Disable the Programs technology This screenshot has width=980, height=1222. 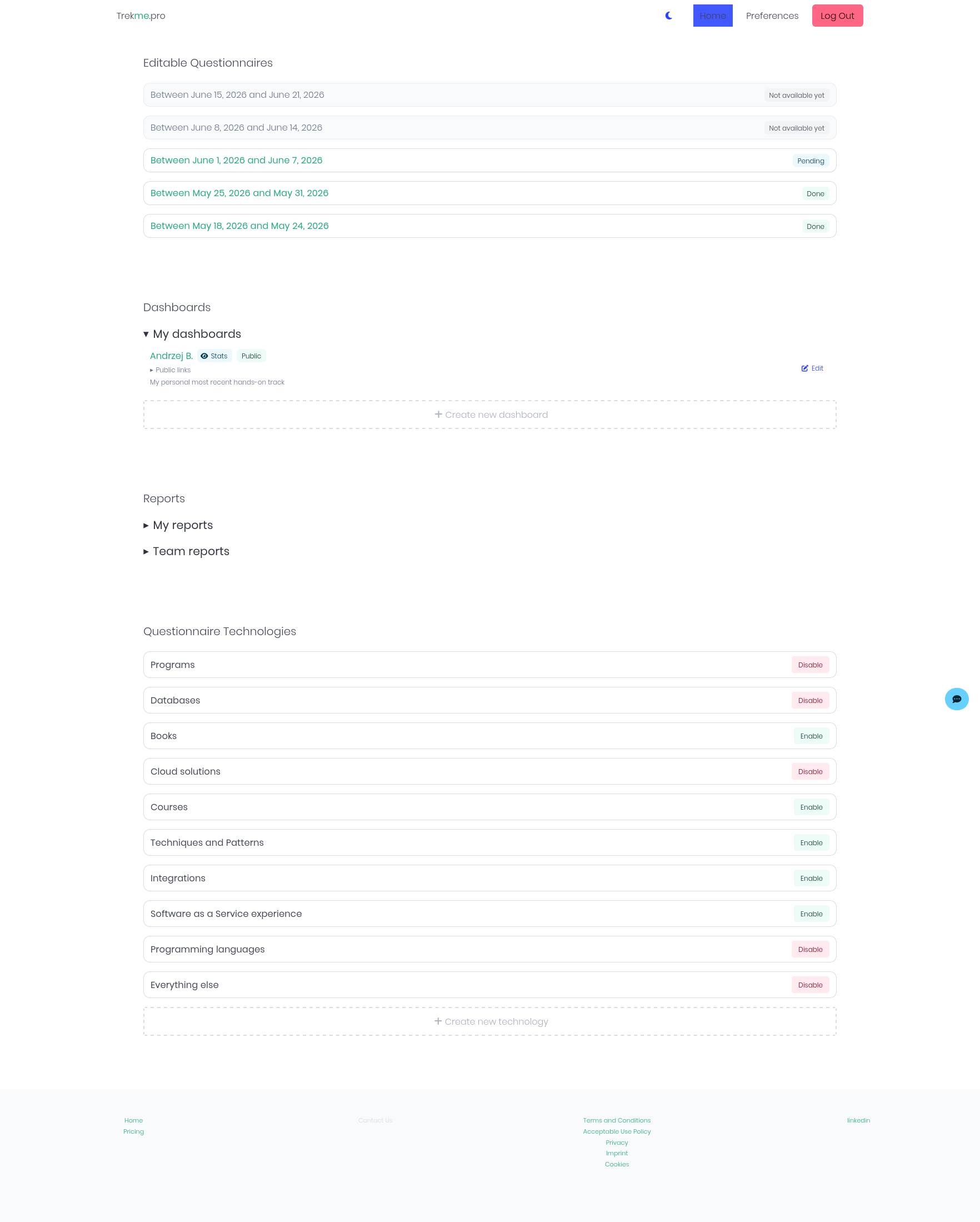coord(810,665)
